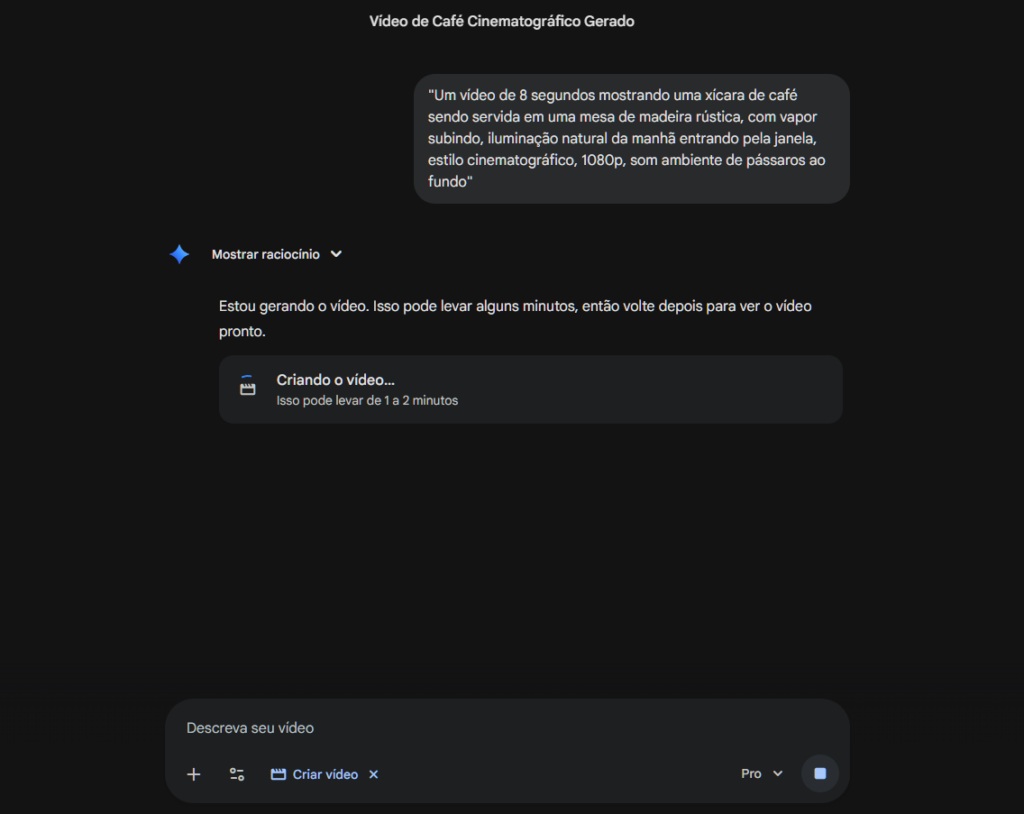Click the loading clapperboard icon in video card
Image resolution: width=1024 pixels, height=814 pixels.
[x=248, y=387]
